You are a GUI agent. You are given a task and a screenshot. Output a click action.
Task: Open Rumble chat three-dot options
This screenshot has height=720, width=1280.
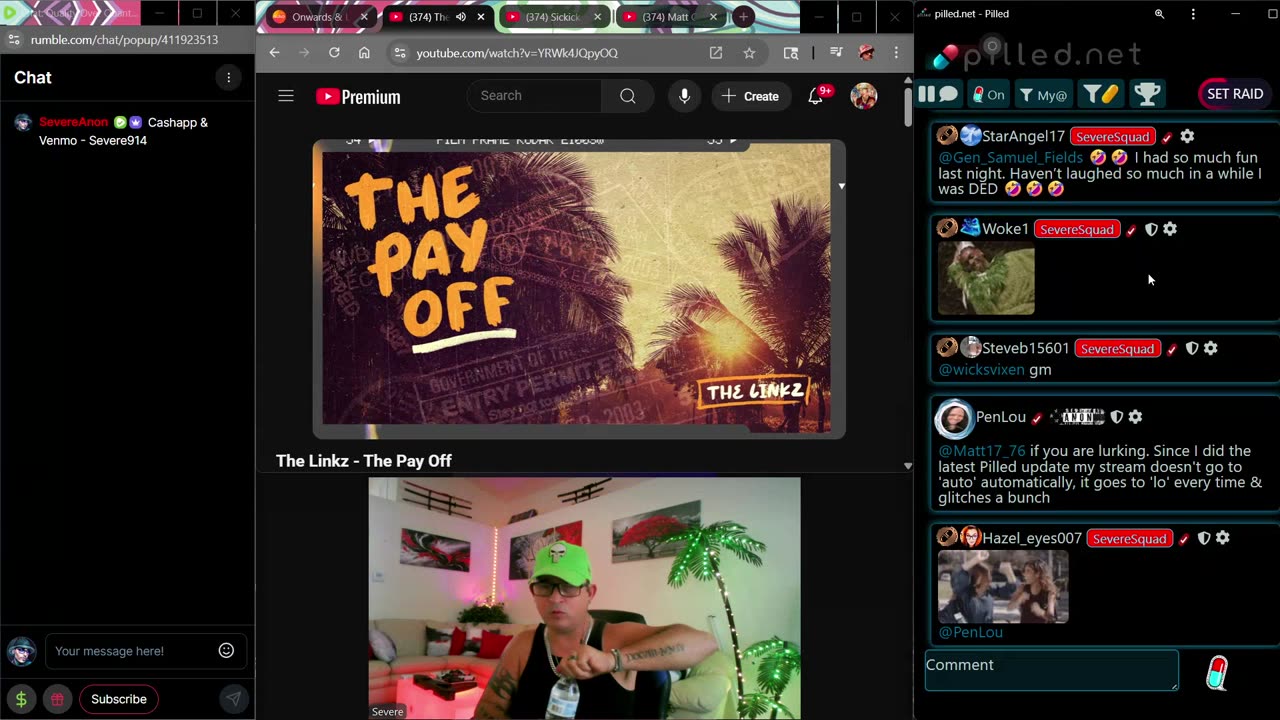point(228,78)
